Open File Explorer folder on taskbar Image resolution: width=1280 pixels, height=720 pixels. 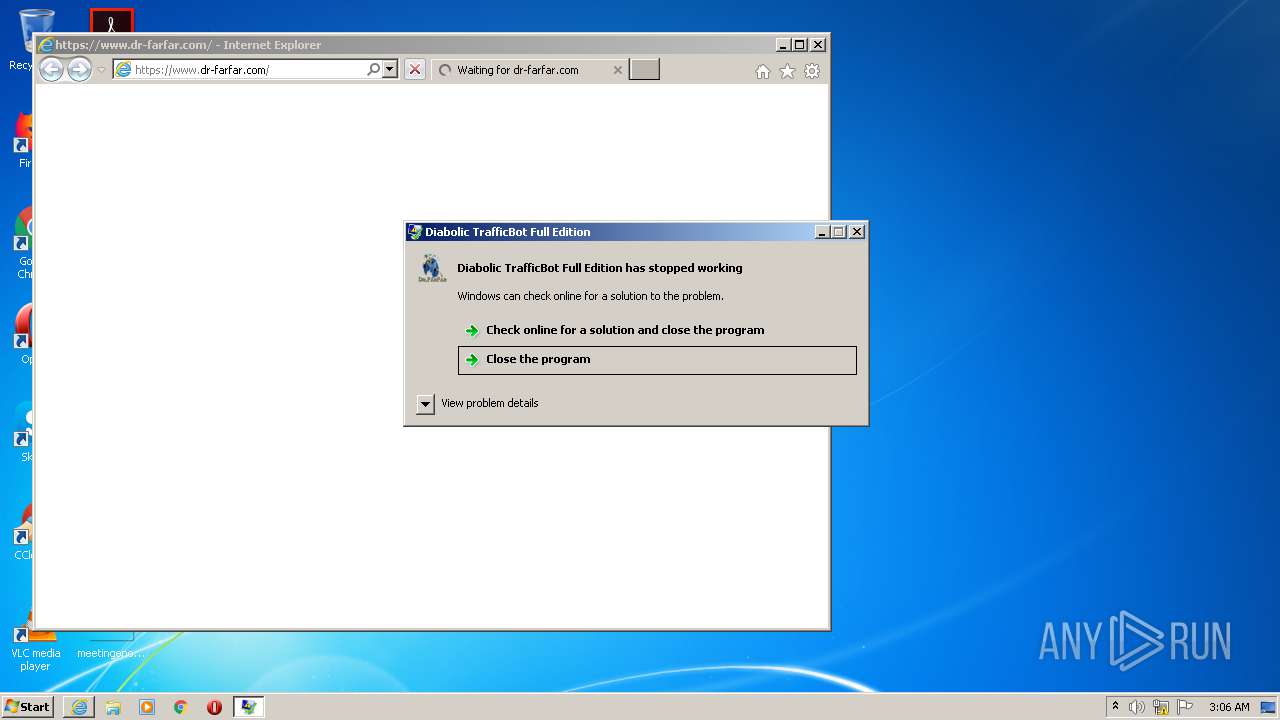tap(113, 707)
